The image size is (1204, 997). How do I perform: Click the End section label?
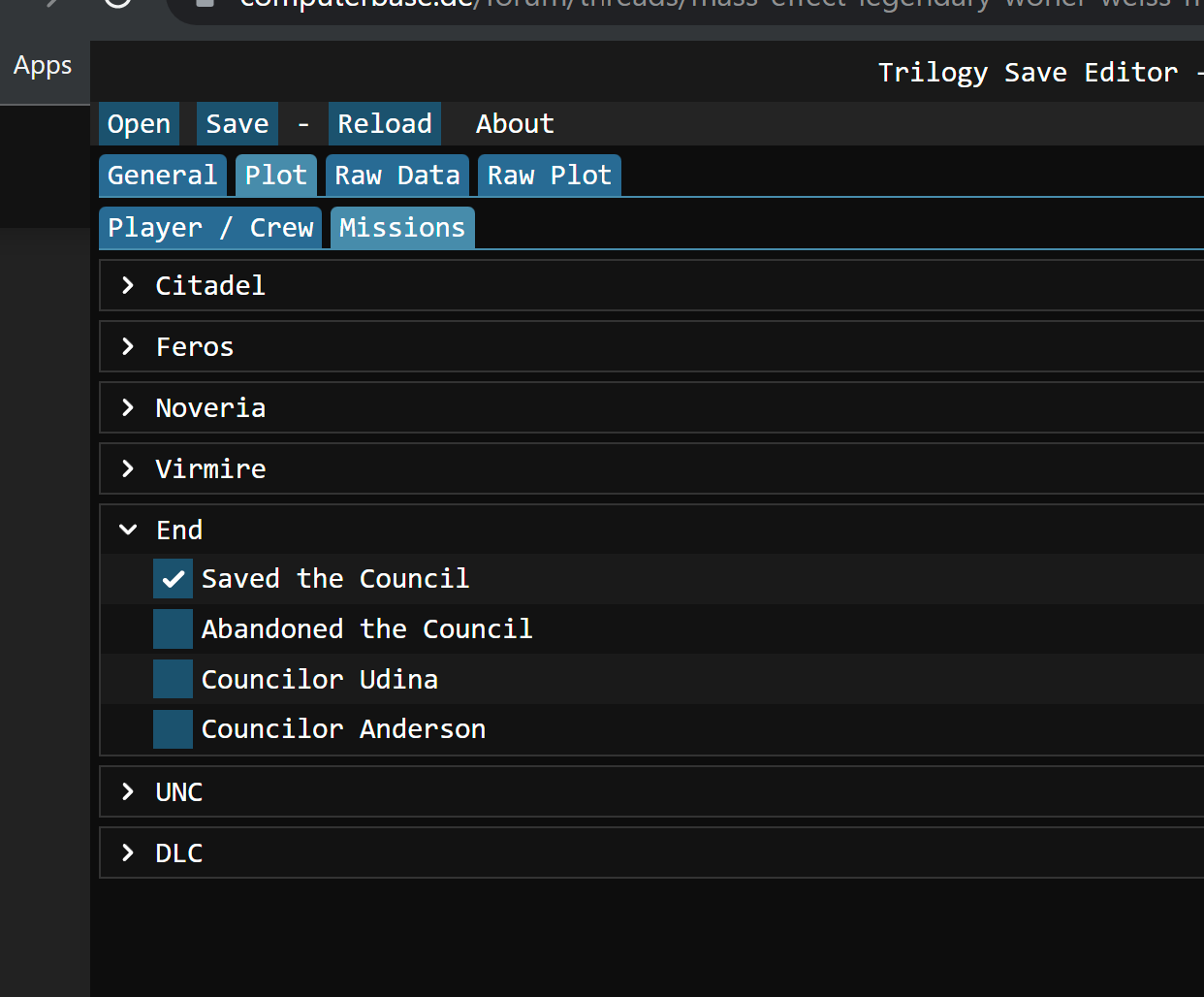tap(179, 530)
